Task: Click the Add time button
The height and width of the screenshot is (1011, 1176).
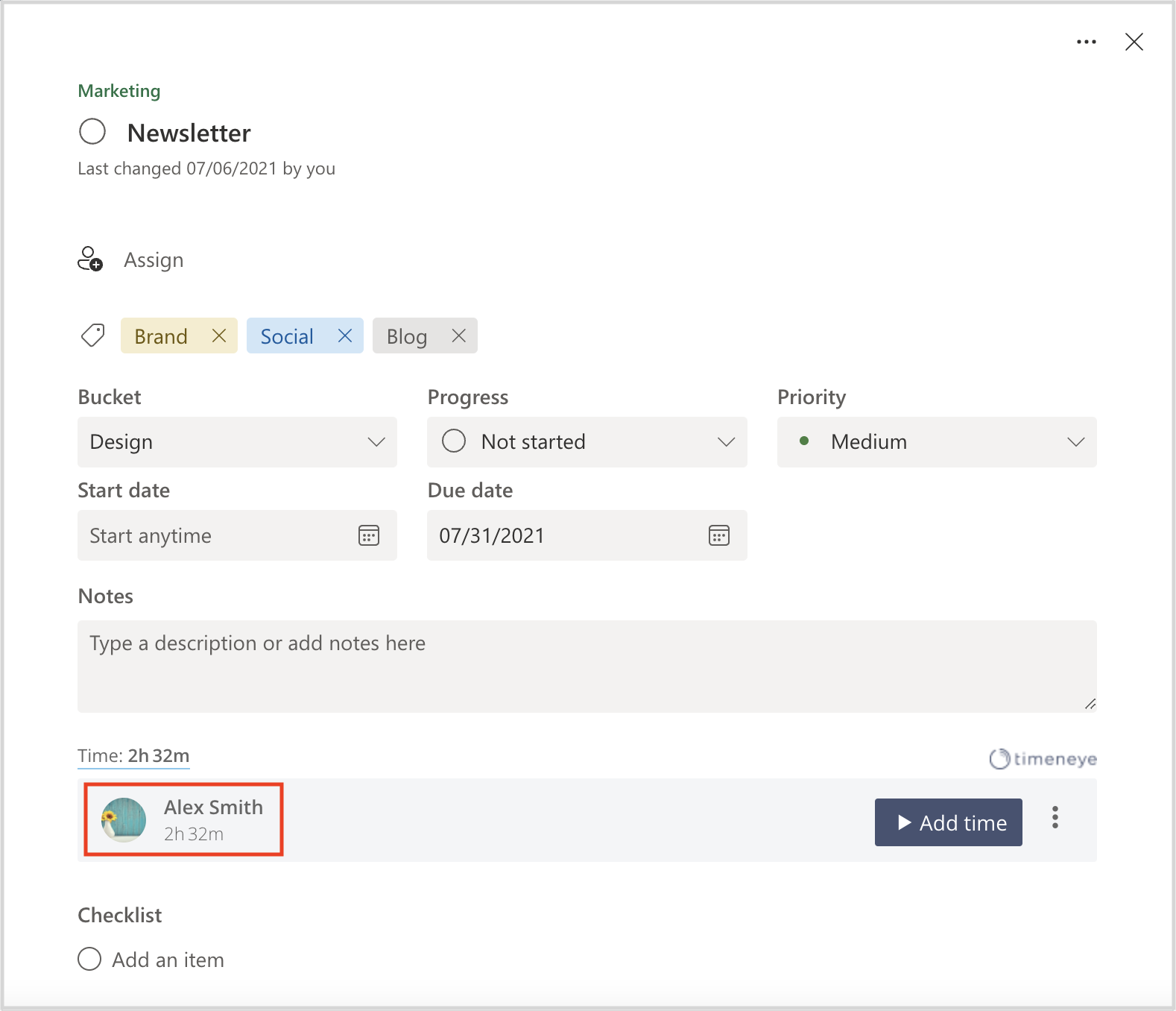Action: (x=949, y=822)
